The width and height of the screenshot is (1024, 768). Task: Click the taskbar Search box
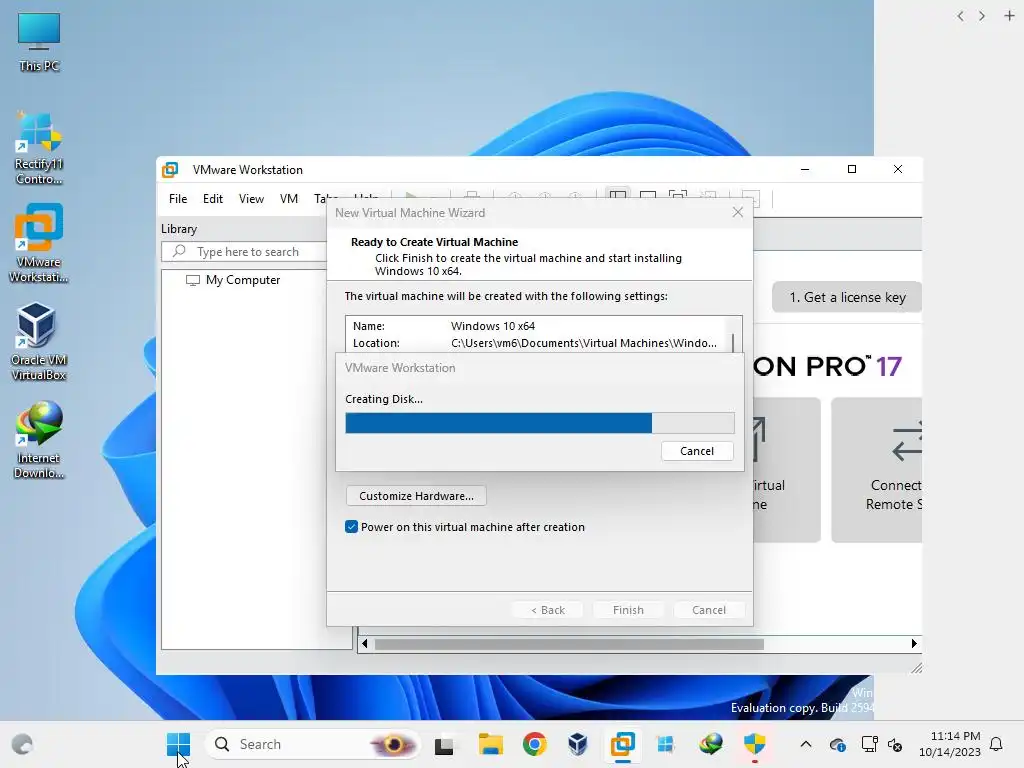(312, 744)
